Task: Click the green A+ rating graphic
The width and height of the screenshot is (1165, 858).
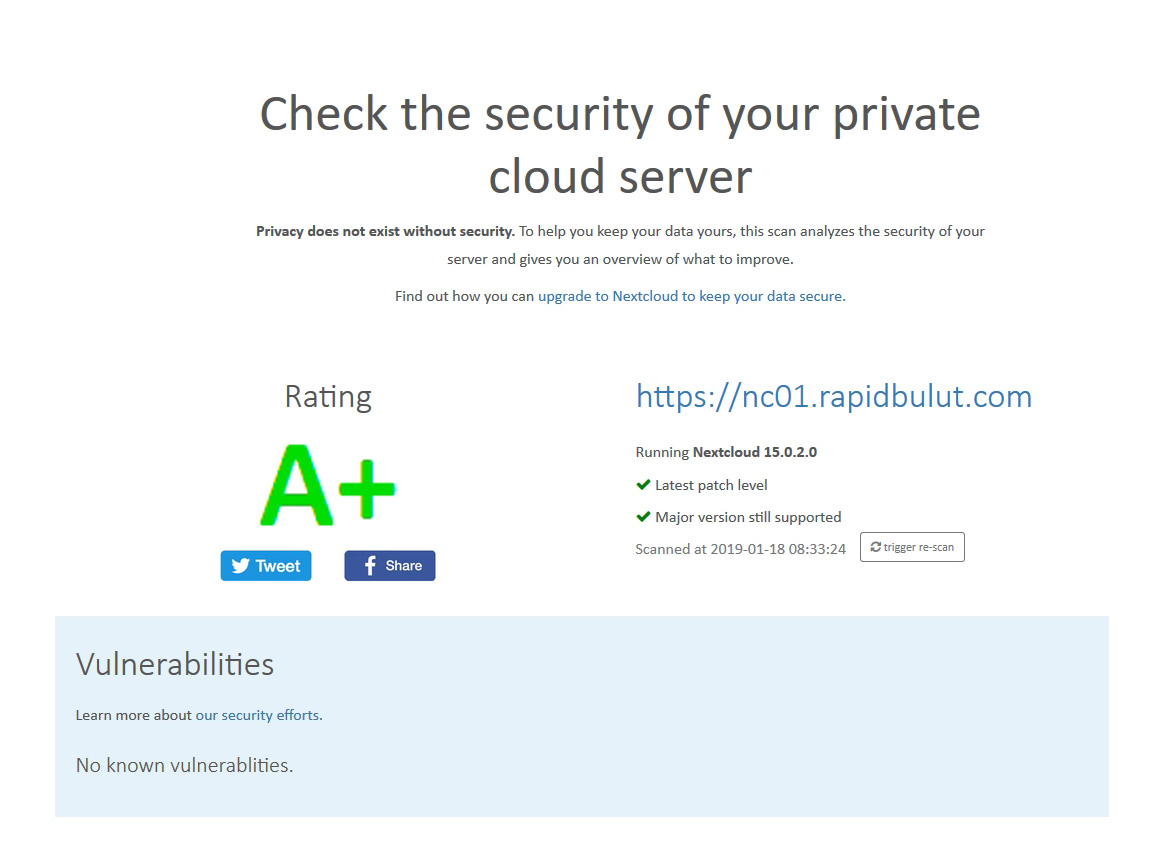Action: click(328, 485)
